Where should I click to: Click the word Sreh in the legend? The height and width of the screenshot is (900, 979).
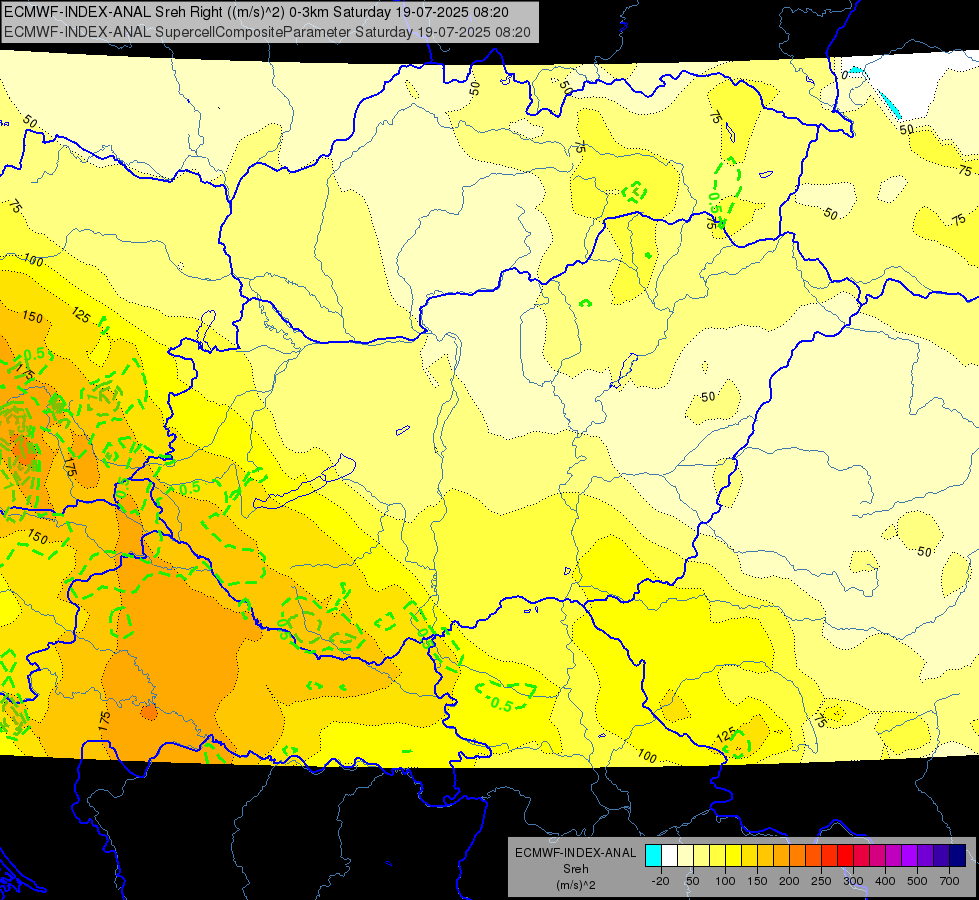[x=575, y=869]
